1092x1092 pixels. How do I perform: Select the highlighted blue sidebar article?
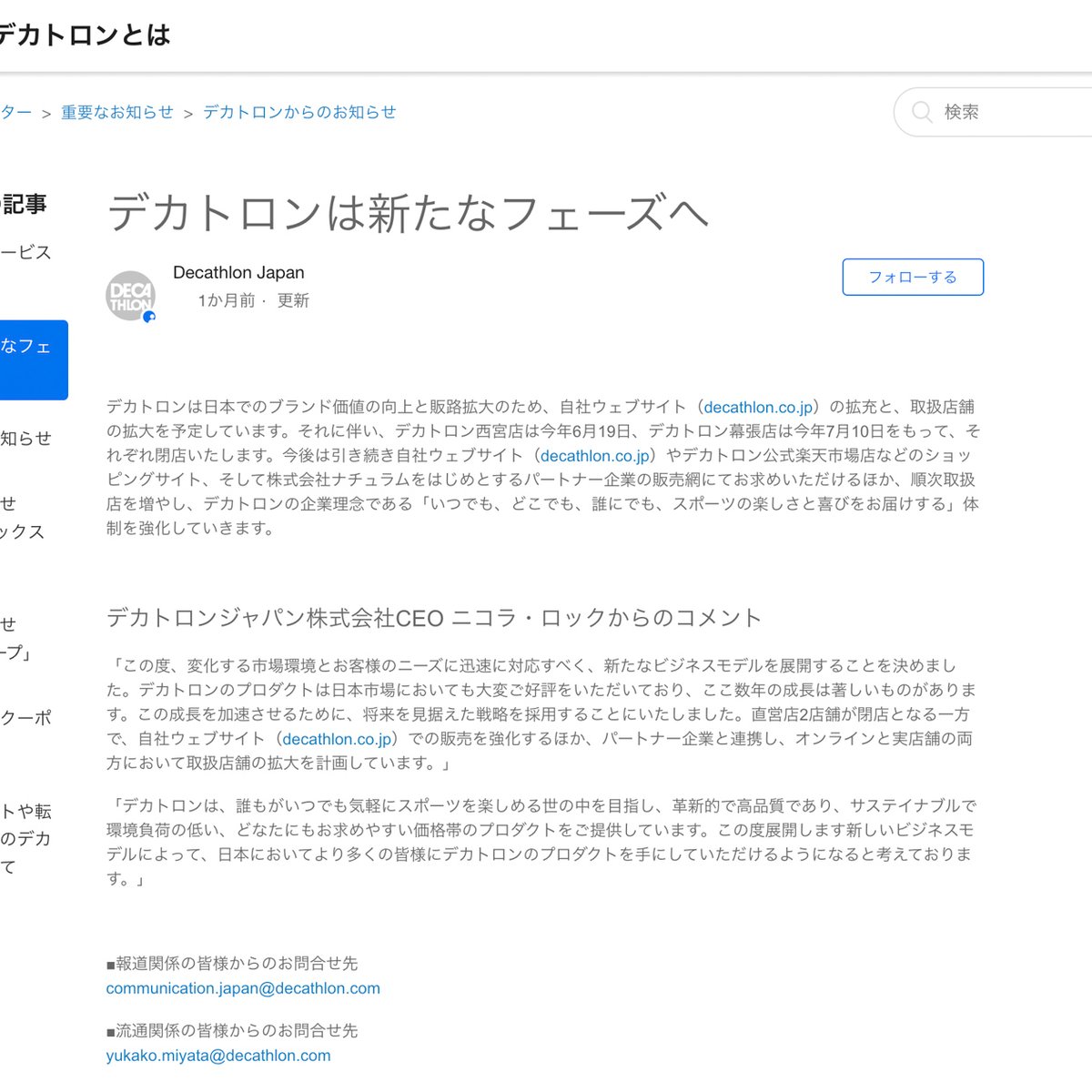coord(34,359)
